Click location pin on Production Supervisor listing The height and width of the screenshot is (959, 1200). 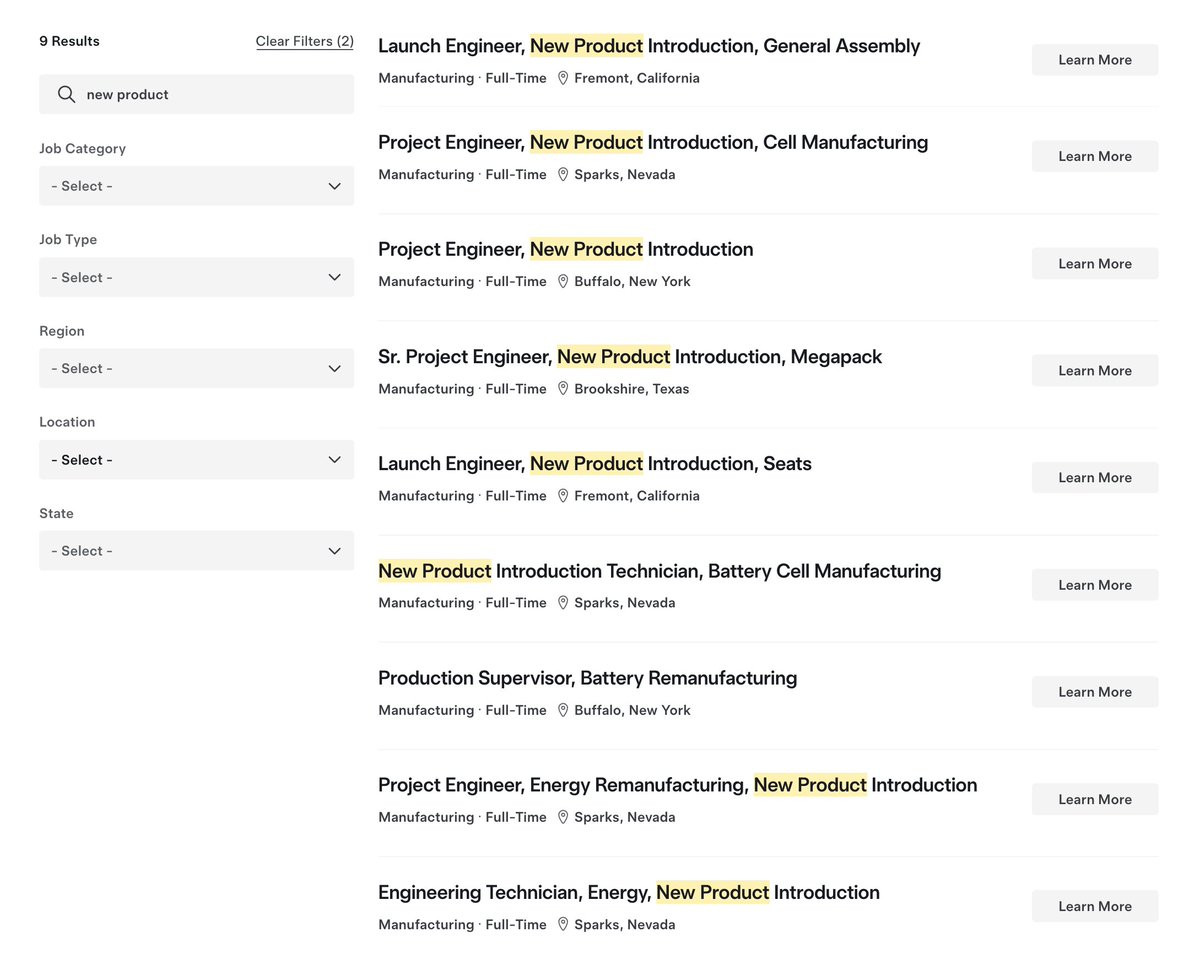tap(563, 710)
